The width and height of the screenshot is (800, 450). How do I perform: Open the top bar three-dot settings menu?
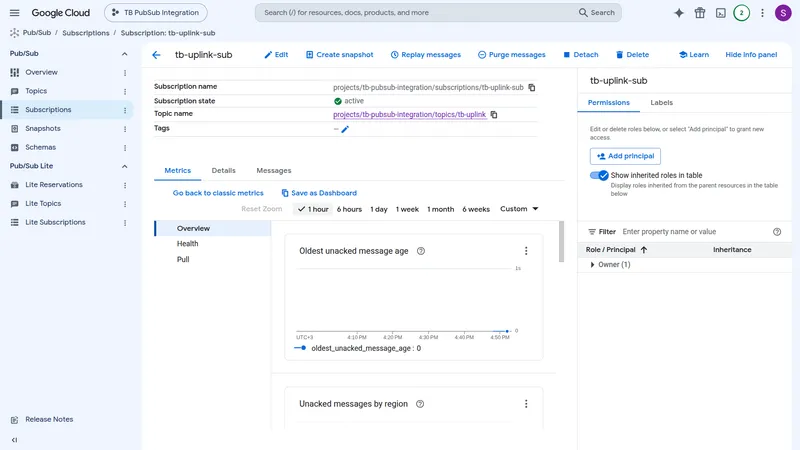click(x=762, y=13)
